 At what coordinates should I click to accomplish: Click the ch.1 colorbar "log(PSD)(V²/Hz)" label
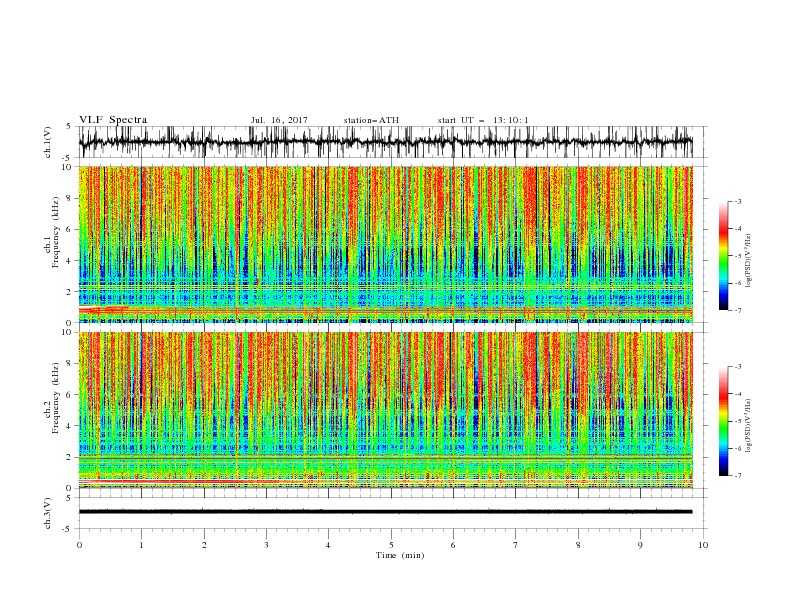(749, 261)
